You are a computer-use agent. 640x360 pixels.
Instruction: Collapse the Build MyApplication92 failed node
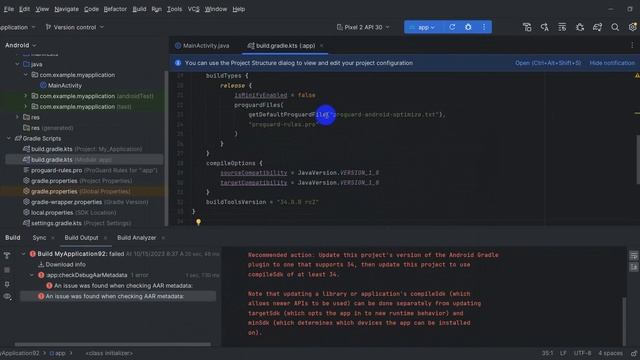tap(23, 254)
